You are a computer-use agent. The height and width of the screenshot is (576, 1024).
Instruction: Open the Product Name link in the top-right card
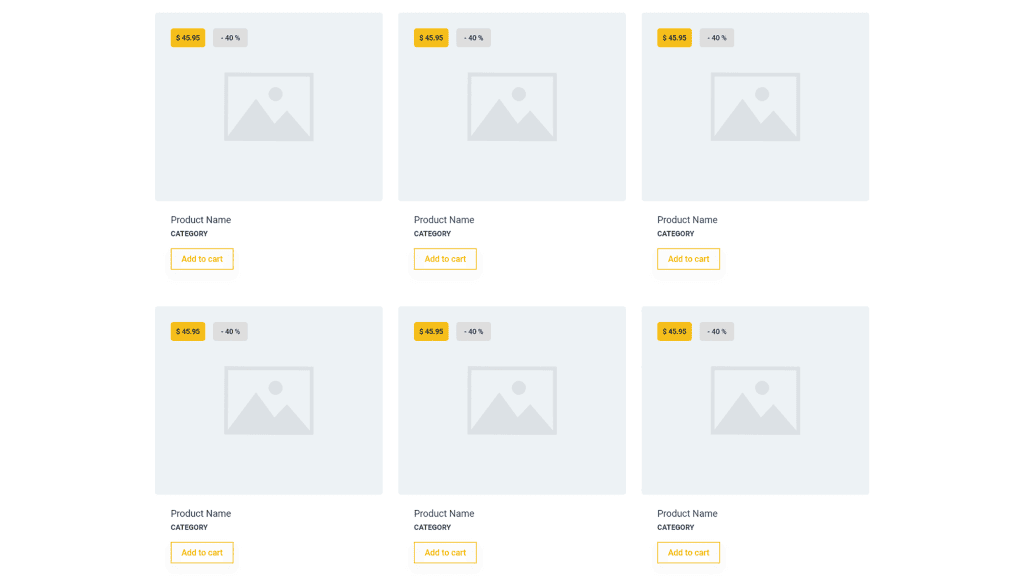tap(687, 220)
